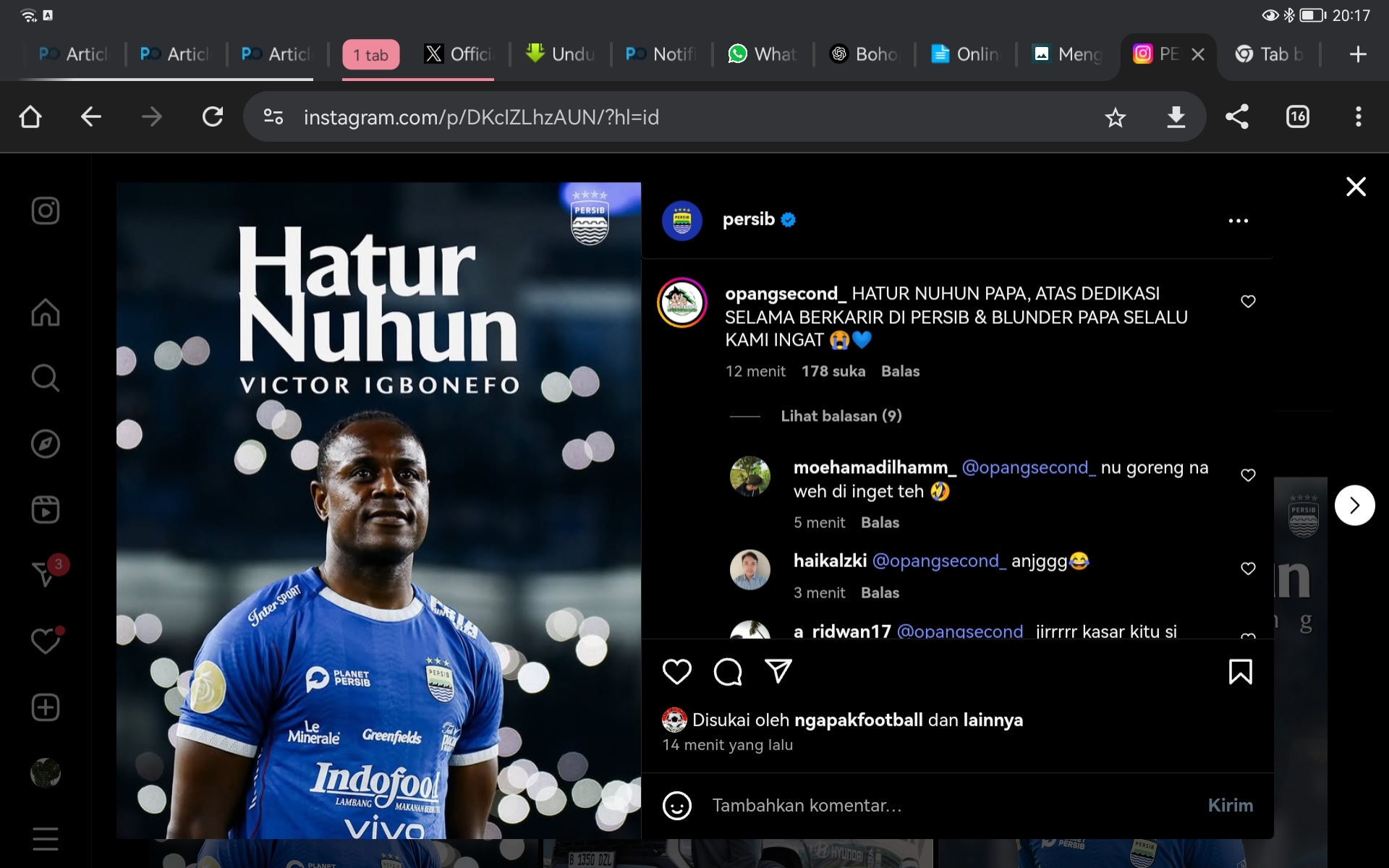Image resolution: width=1389 pixels, height=868 pixels.
Task: Open messages icon with 3 badge
Action: tap(46, 574)
